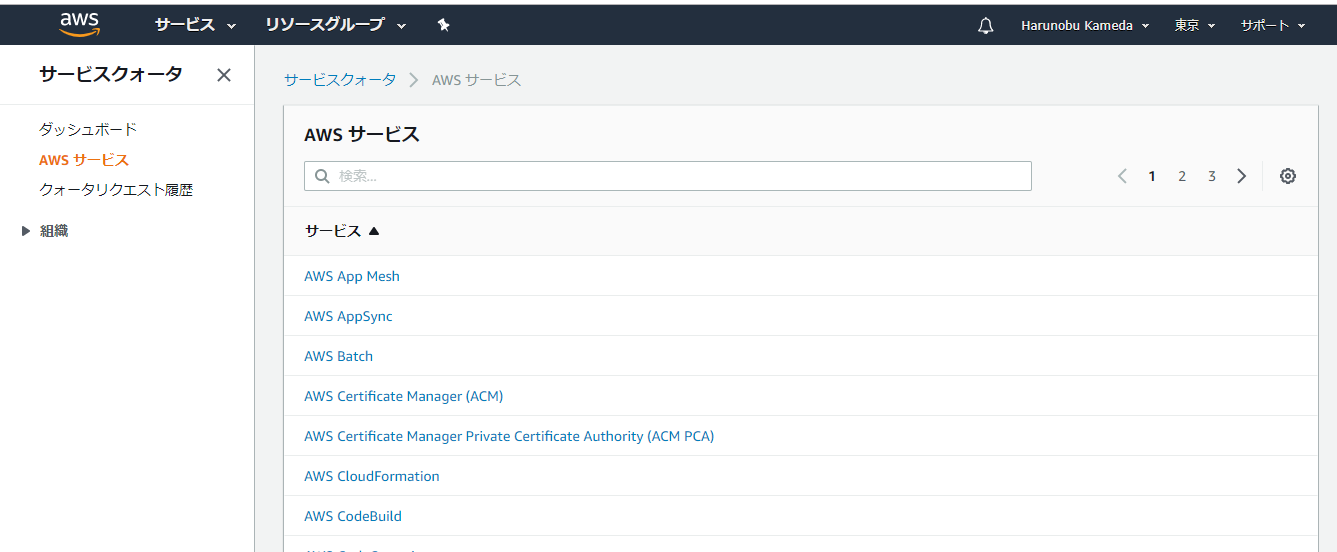Click the search field for services

pos(668,176)
